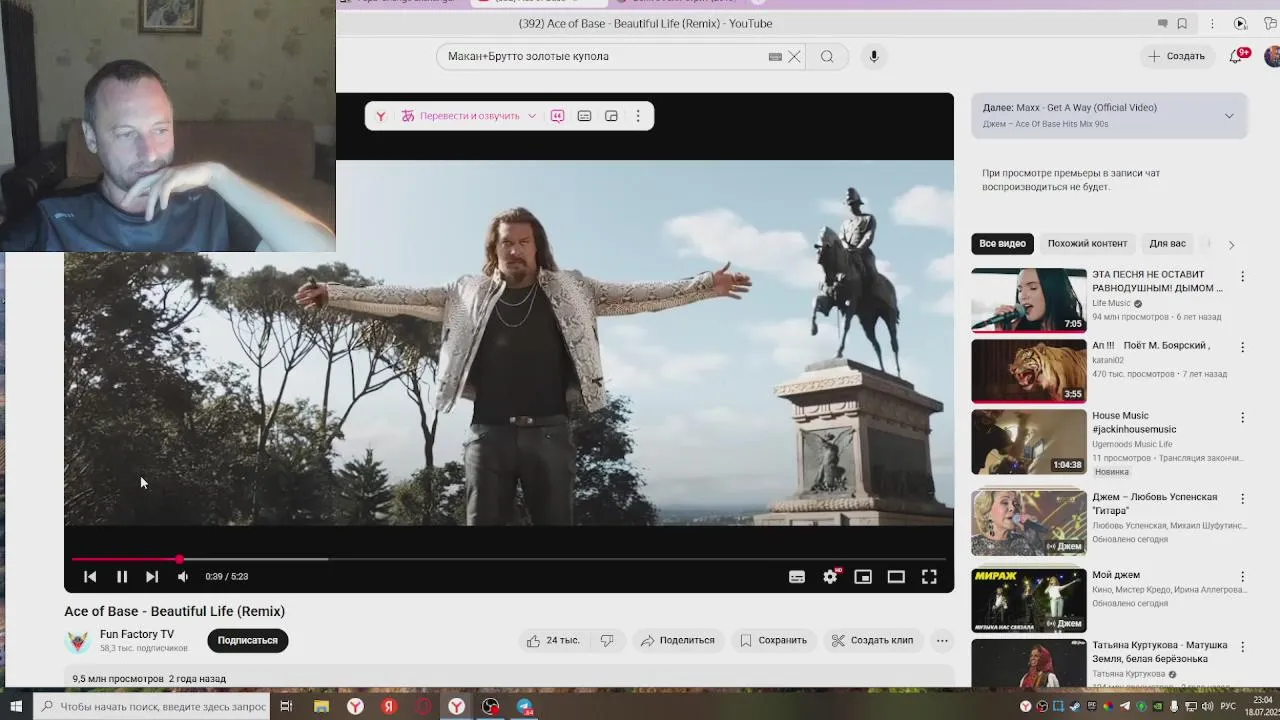This screenshot has height=720, width=1280.
Task: Click the playhead scrubber dot
Action: pyautogui.click(x=179, y=559)
